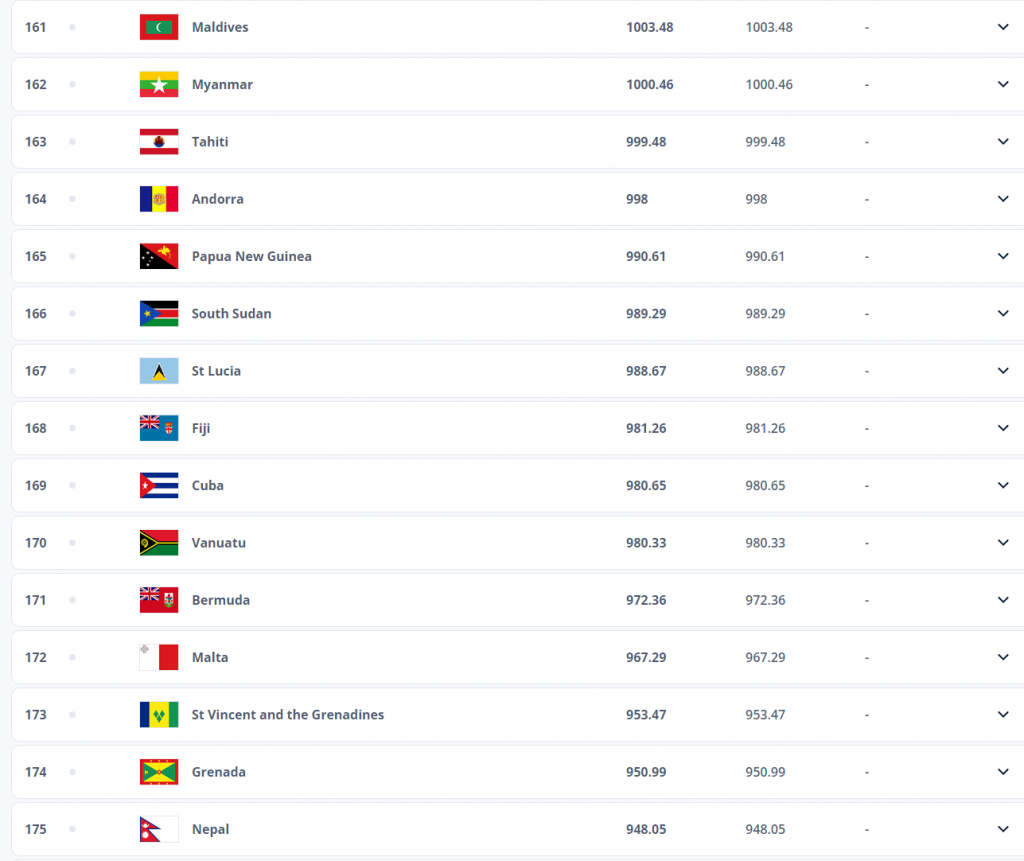
Task: Click the Grenada flag icon
Action: pyautogui.click(x=159, y=772)
